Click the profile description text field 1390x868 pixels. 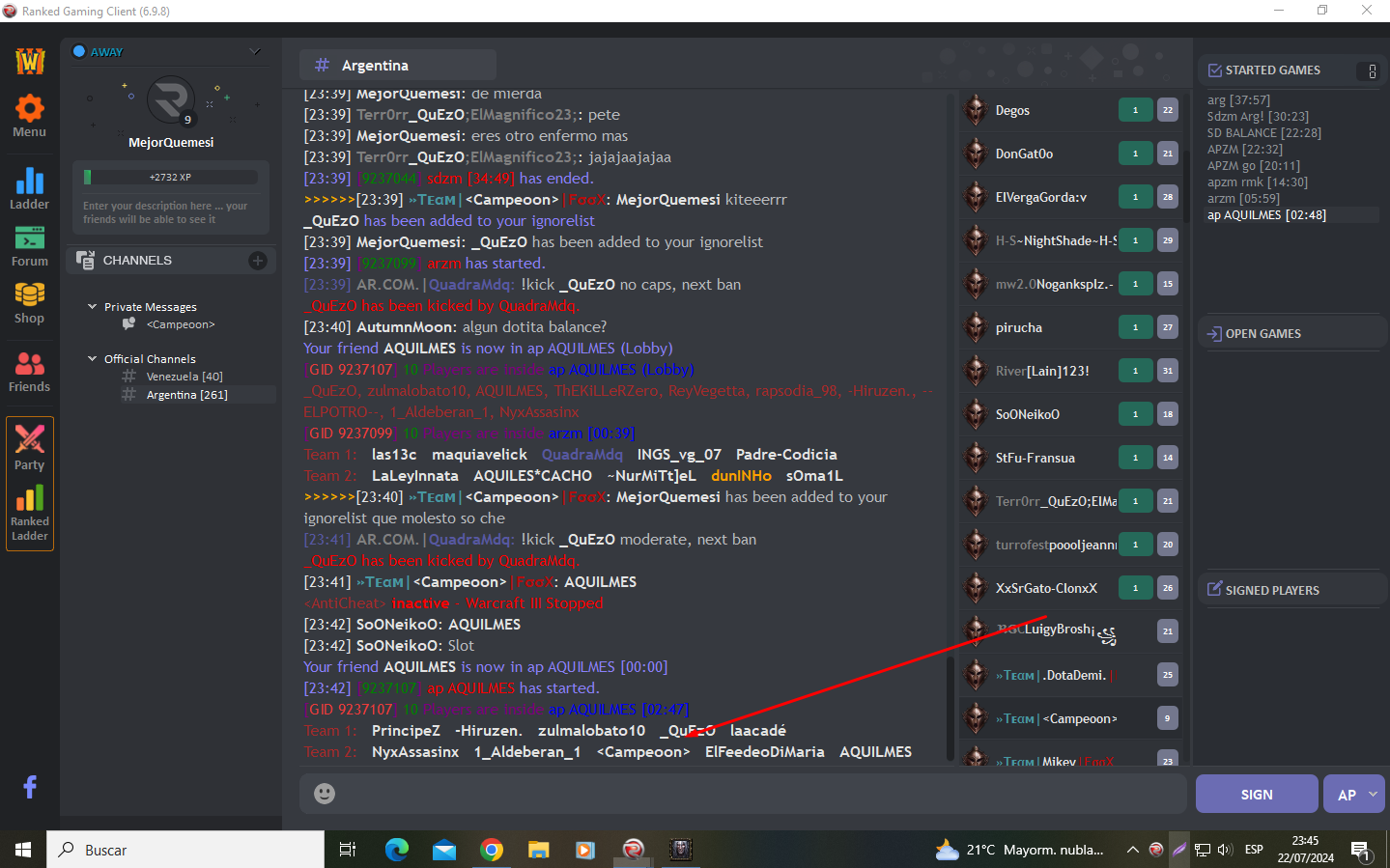[x=171, y=212]
